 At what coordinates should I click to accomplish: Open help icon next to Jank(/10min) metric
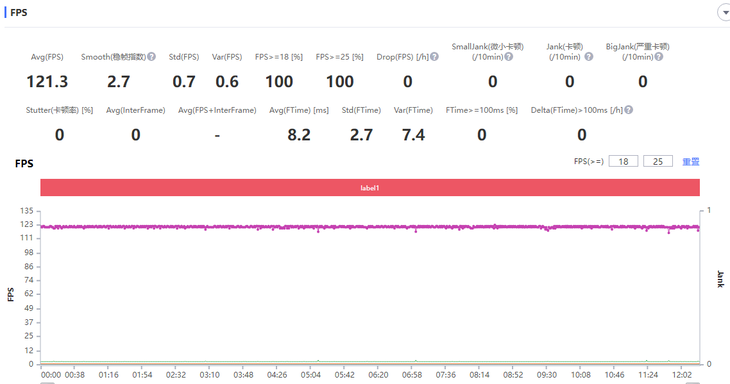click(588, 57)
